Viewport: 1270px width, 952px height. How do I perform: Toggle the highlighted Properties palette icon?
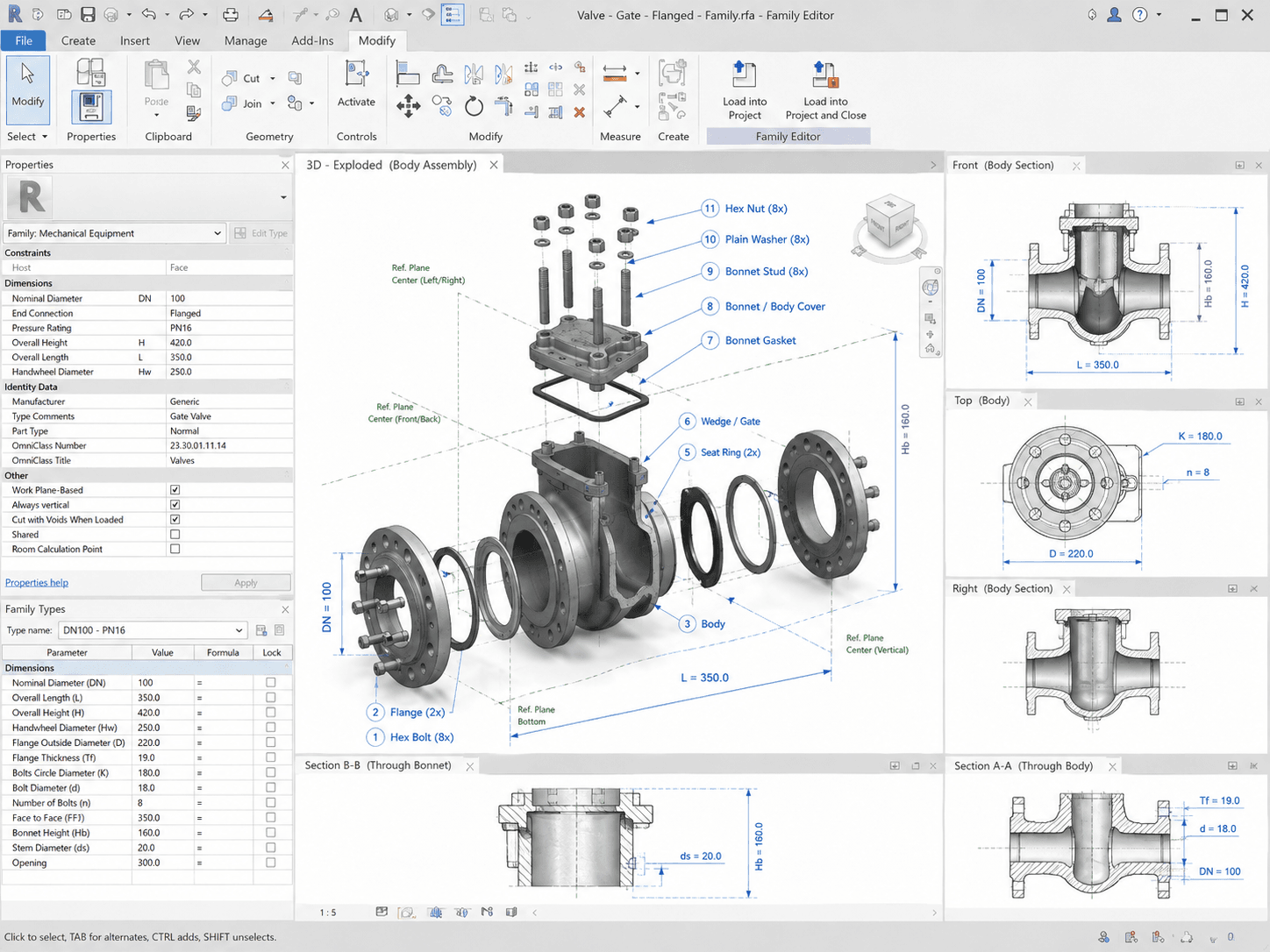click(x=90, y=107)
